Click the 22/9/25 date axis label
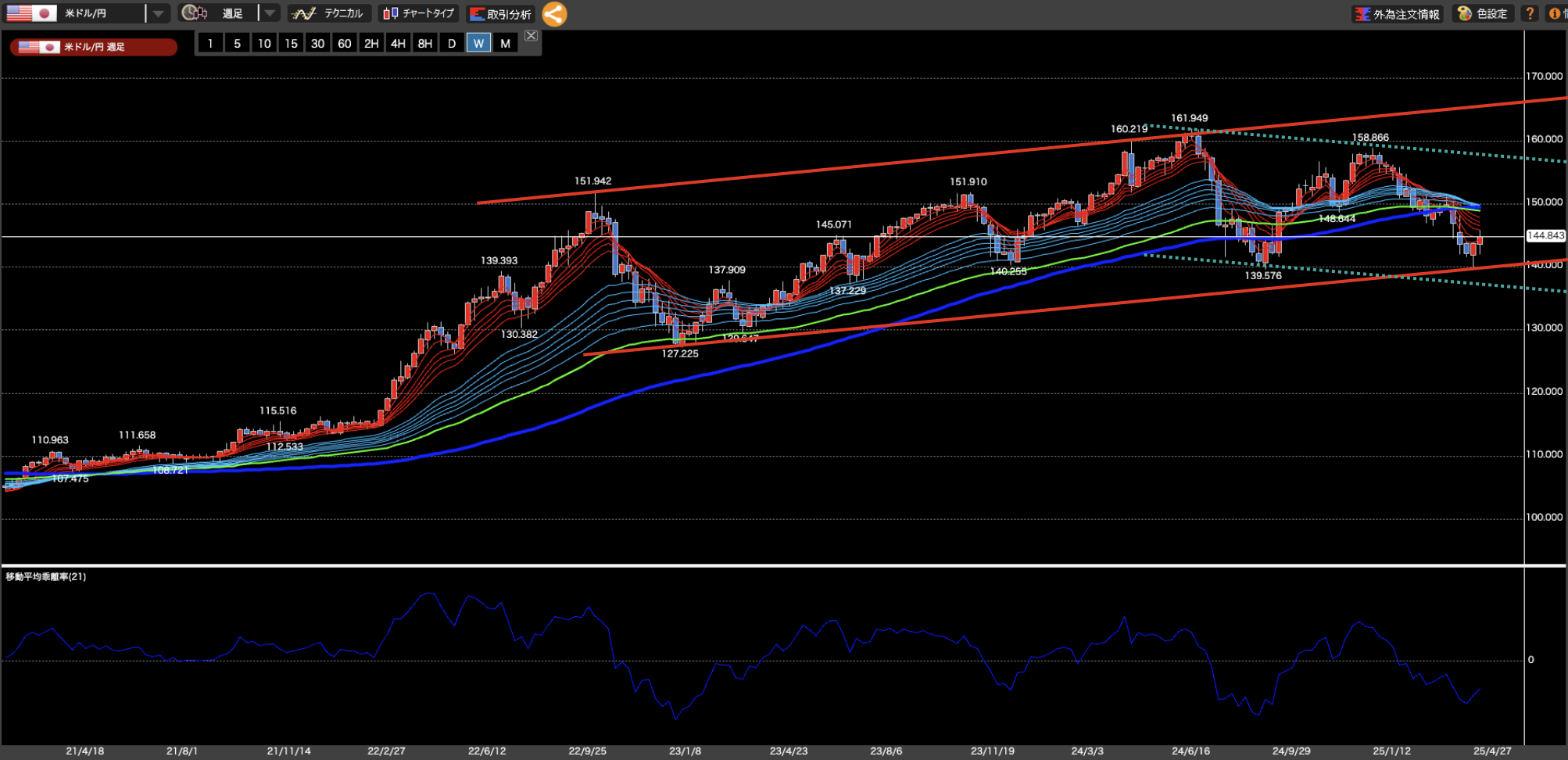 (x=587, y=751)
